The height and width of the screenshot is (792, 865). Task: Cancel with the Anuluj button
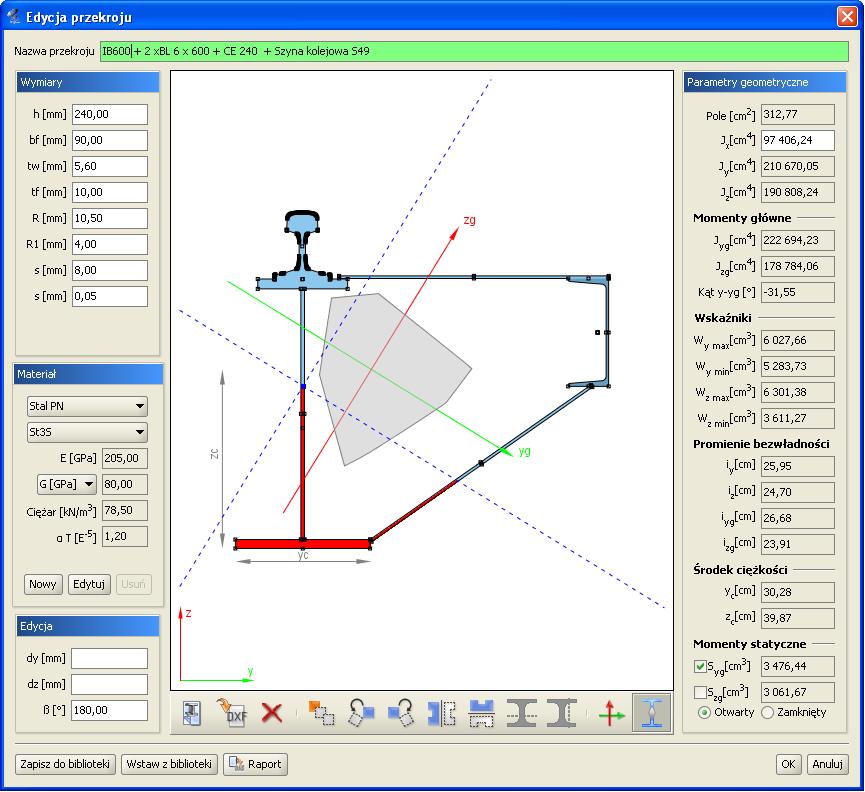(827, 764)
